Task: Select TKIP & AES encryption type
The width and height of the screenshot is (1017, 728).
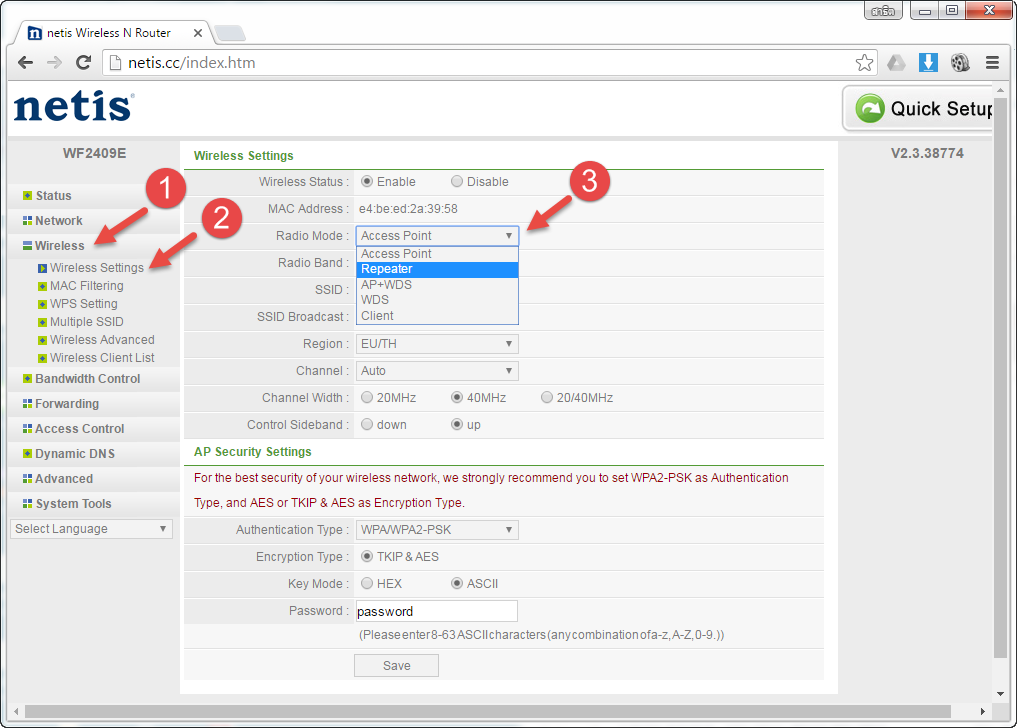Action: [x=367, y=557]
